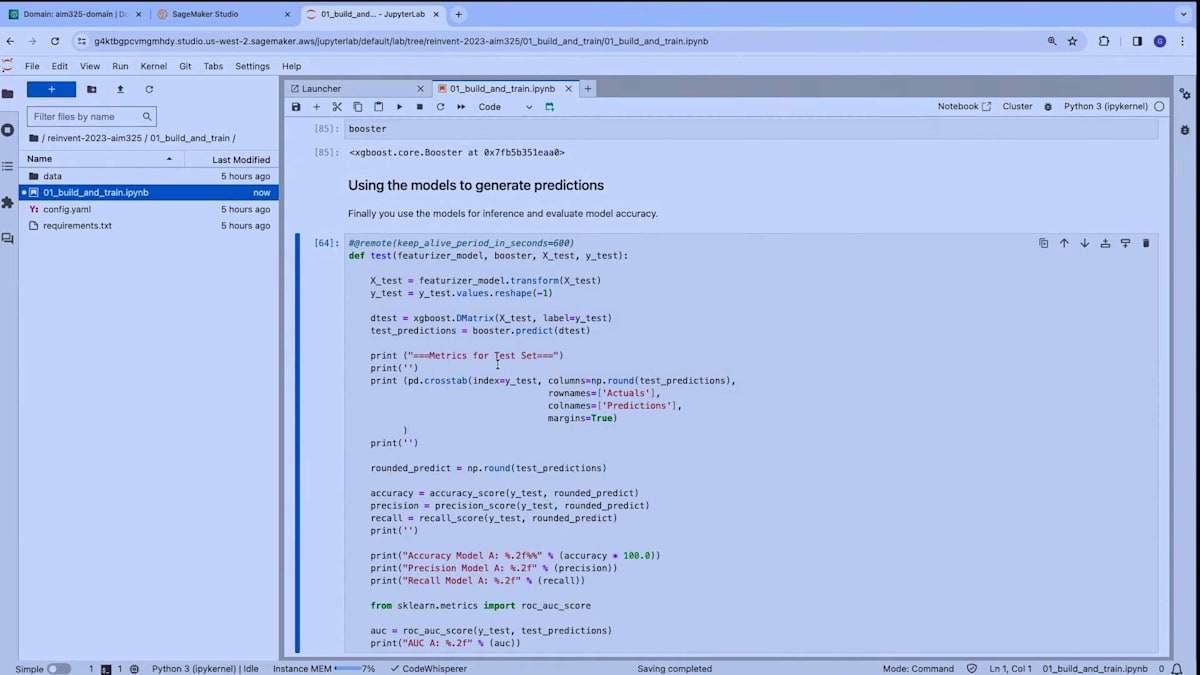Open the Tabs menu

tap(213, 66)
